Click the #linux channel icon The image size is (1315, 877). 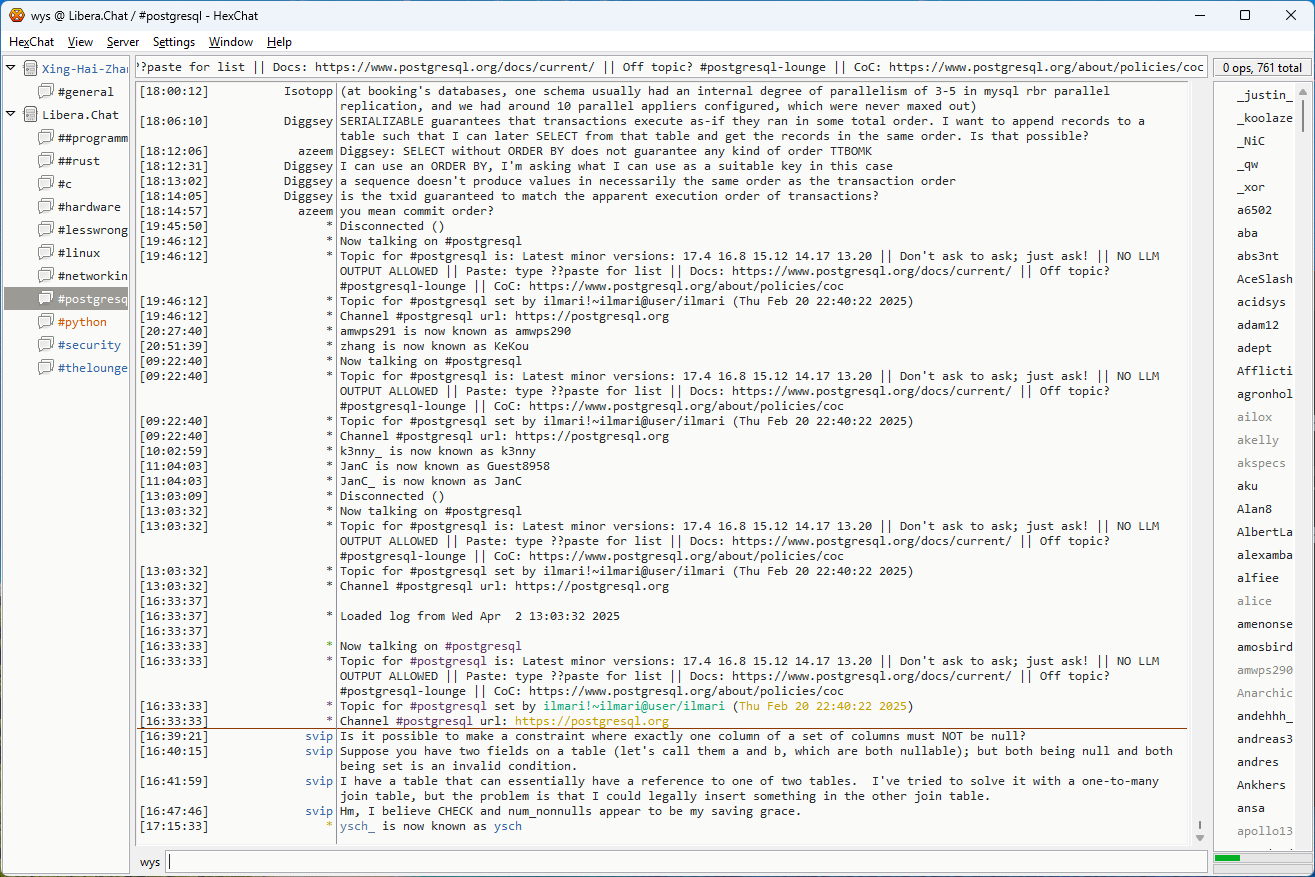(x=46, y=253)
